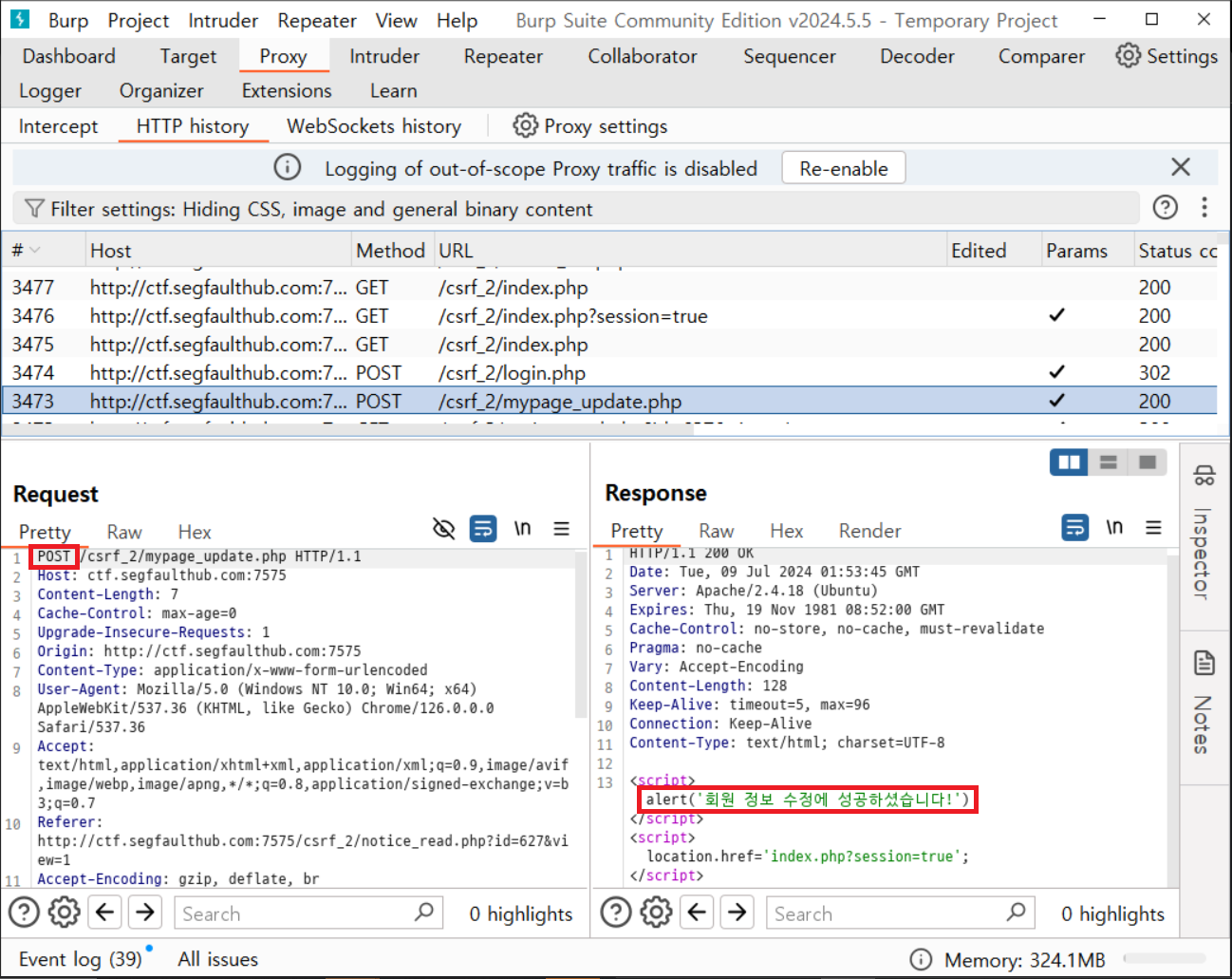Select history row 3474 login.php
1232x979 pixels.
tap(609, 372)
